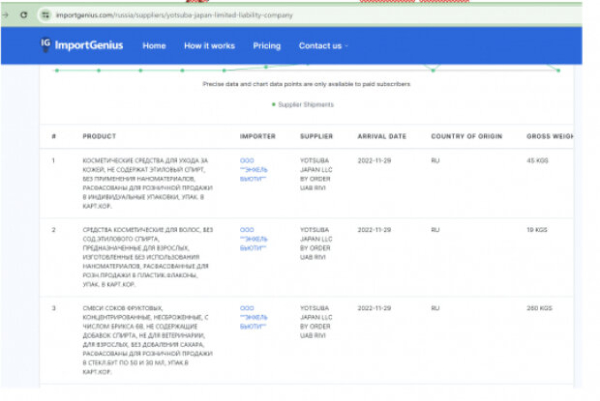Click the SUPPLIER column header
This screenshot has height=401, width=600.
click(x=316, y=136)
